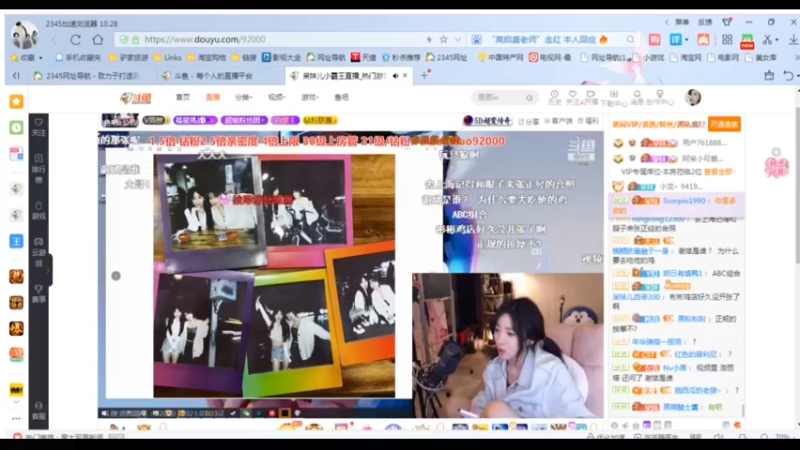Go to Douyu 首页 nav item
This screenshot has width=800, height=450.
click(x=183, y=97)
